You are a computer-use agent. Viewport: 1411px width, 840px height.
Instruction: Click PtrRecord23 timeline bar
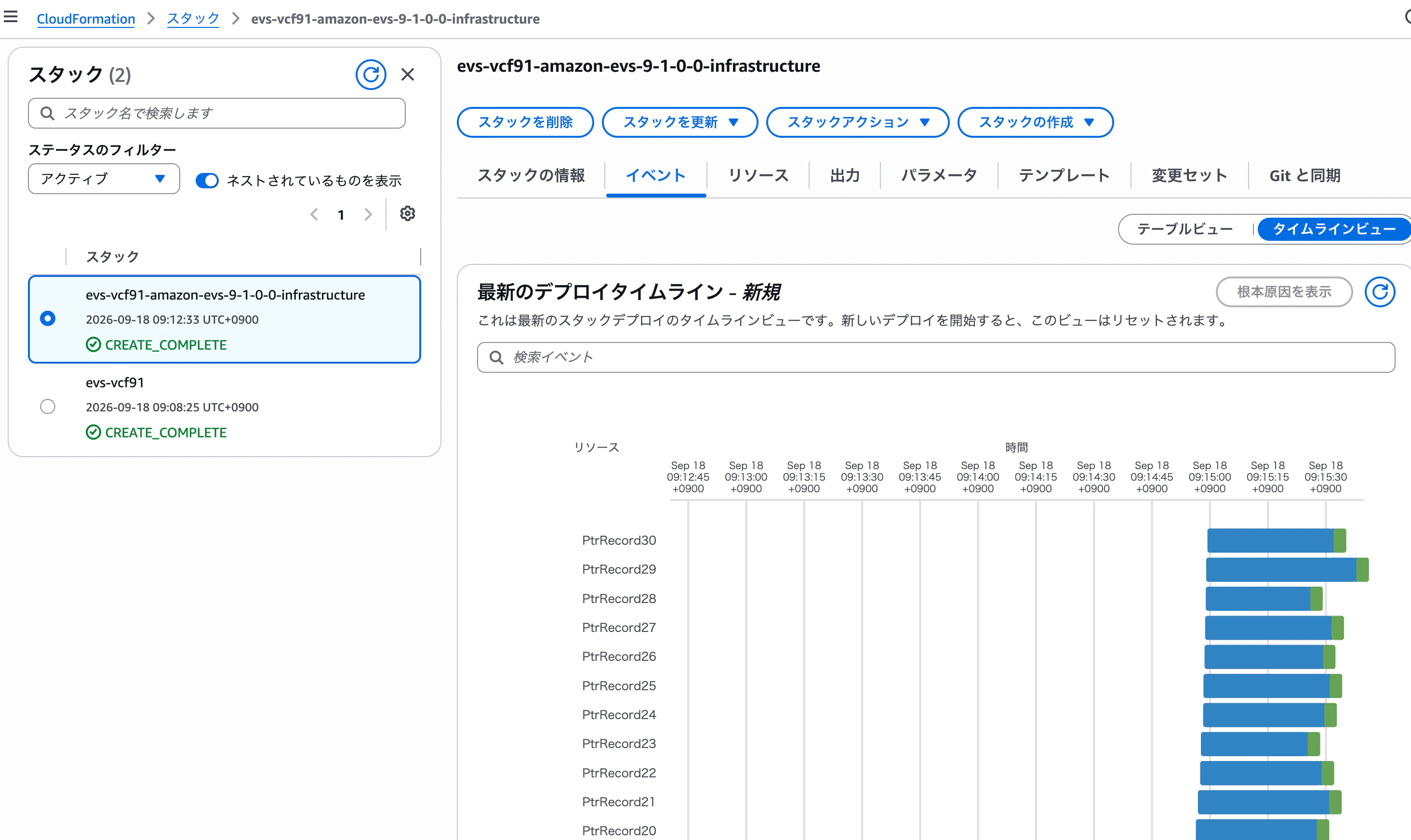click(x=1260, y=744)
